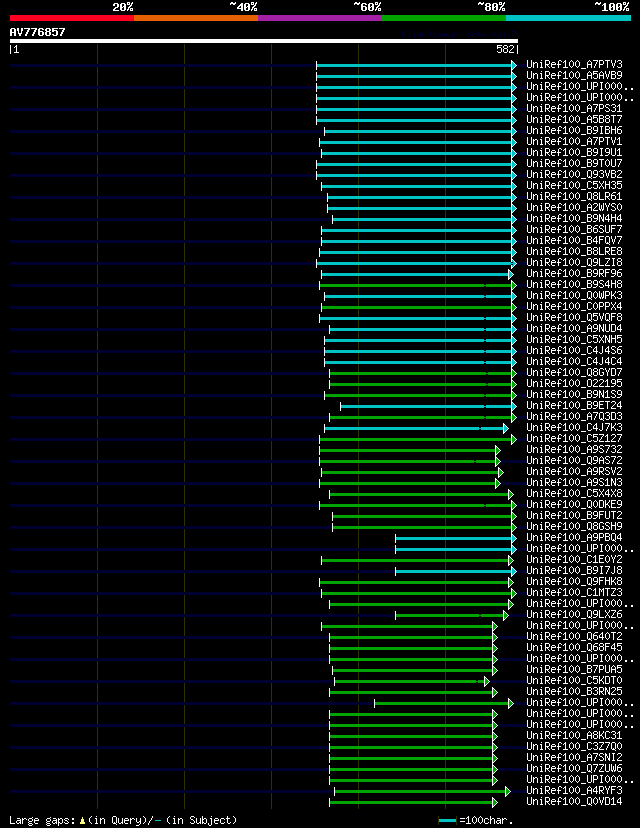Click the UniRef100_B7PUA5 entry
The height and width of the screenshot is (828, 640).
(574, 670)
